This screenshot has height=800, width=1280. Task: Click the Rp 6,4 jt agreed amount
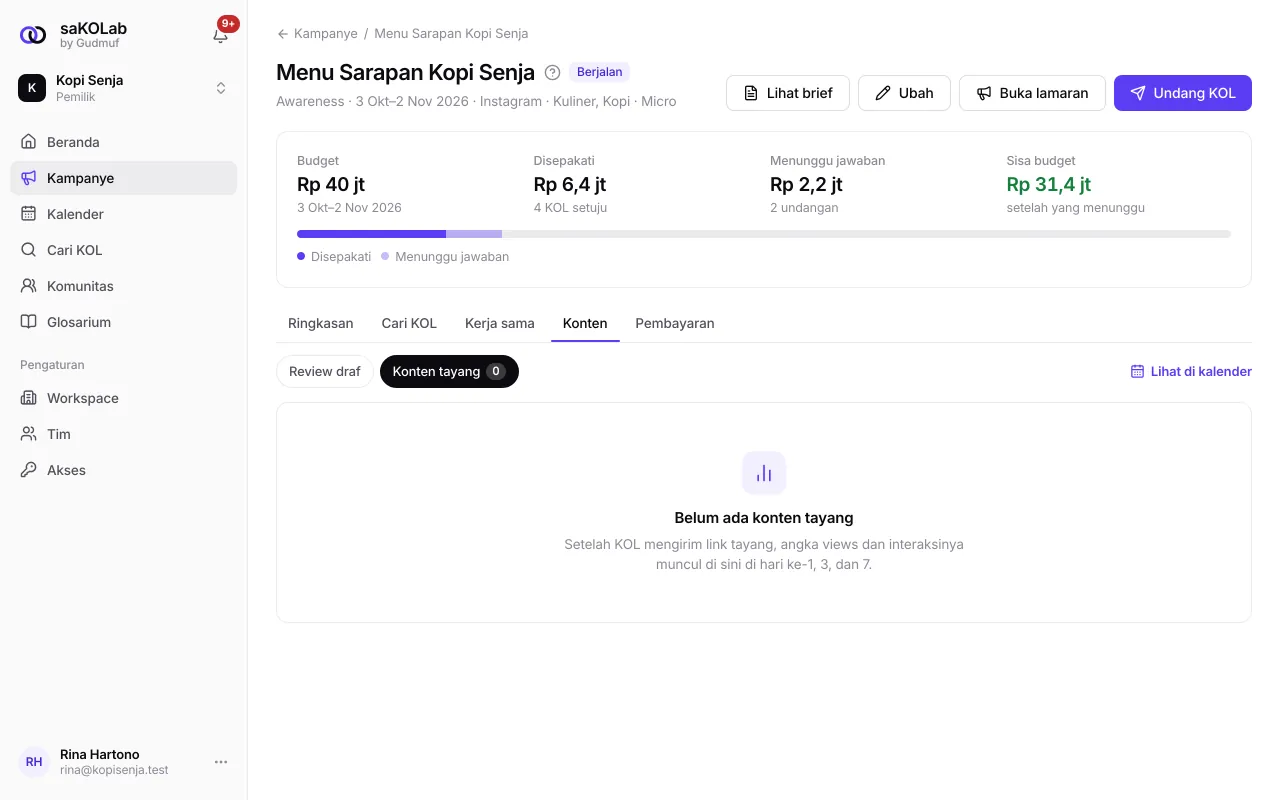[570, 184]
